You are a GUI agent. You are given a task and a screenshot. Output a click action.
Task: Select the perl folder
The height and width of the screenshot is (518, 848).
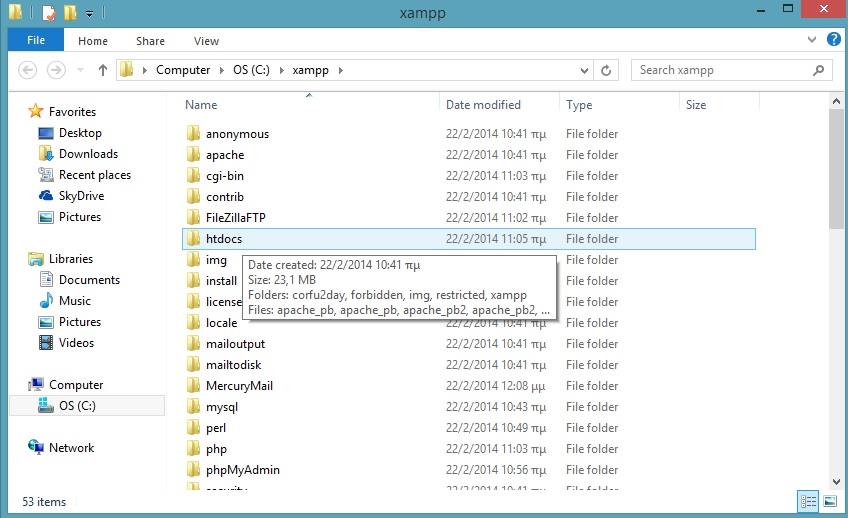pyautogui.click(x=216, y=428)
